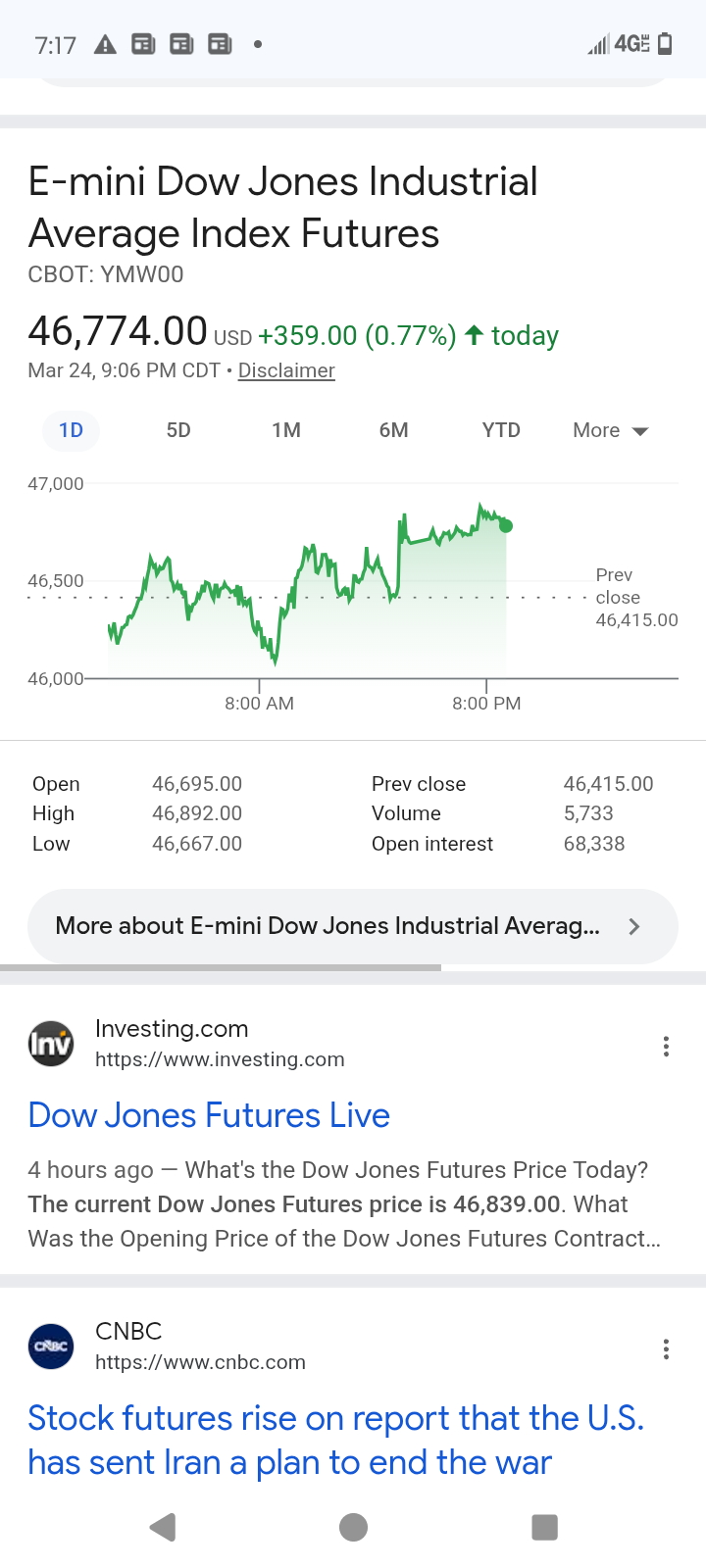Tap the More about E-mini Dow Jones button
706x1568 pixels.
(328, 926)
